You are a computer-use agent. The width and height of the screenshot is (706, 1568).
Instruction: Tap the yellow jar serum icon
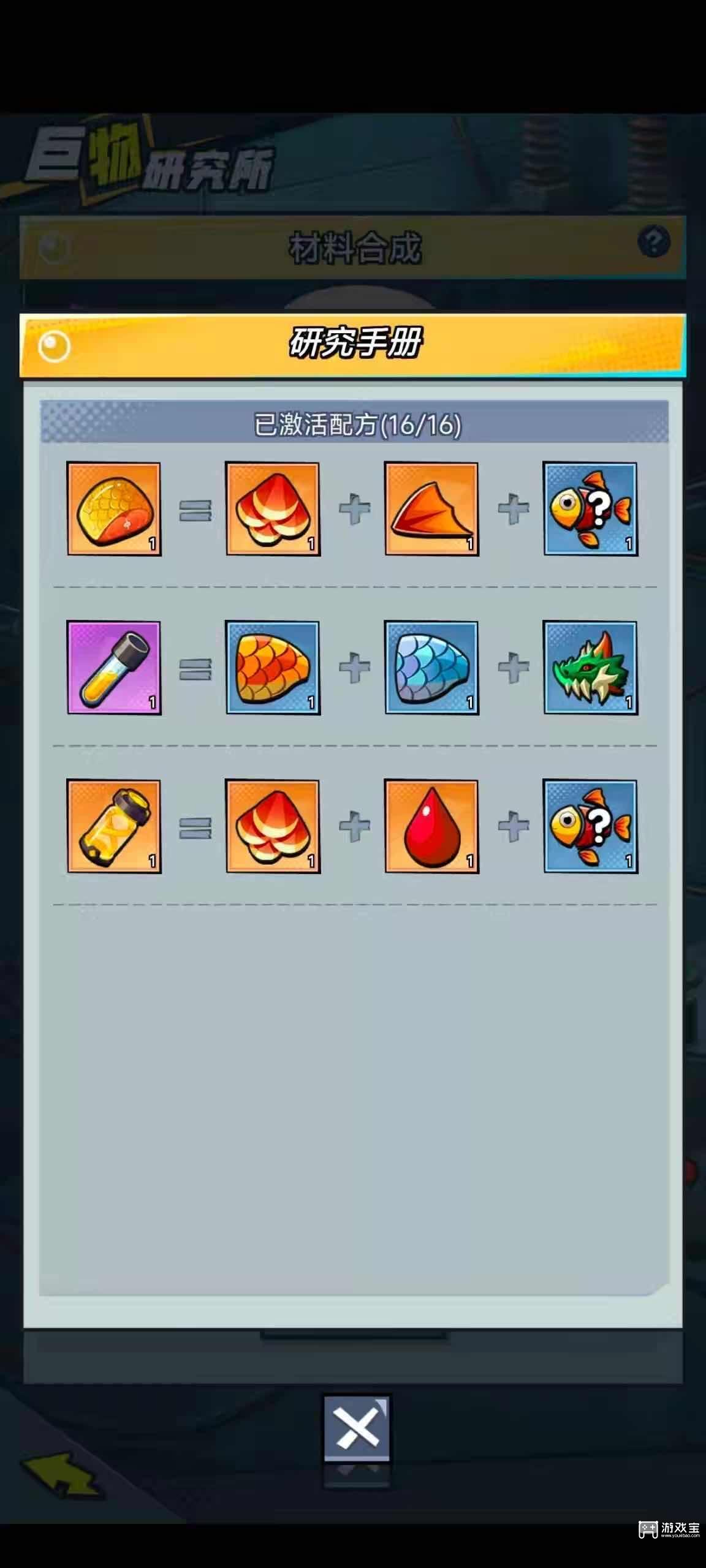[114, 826]
